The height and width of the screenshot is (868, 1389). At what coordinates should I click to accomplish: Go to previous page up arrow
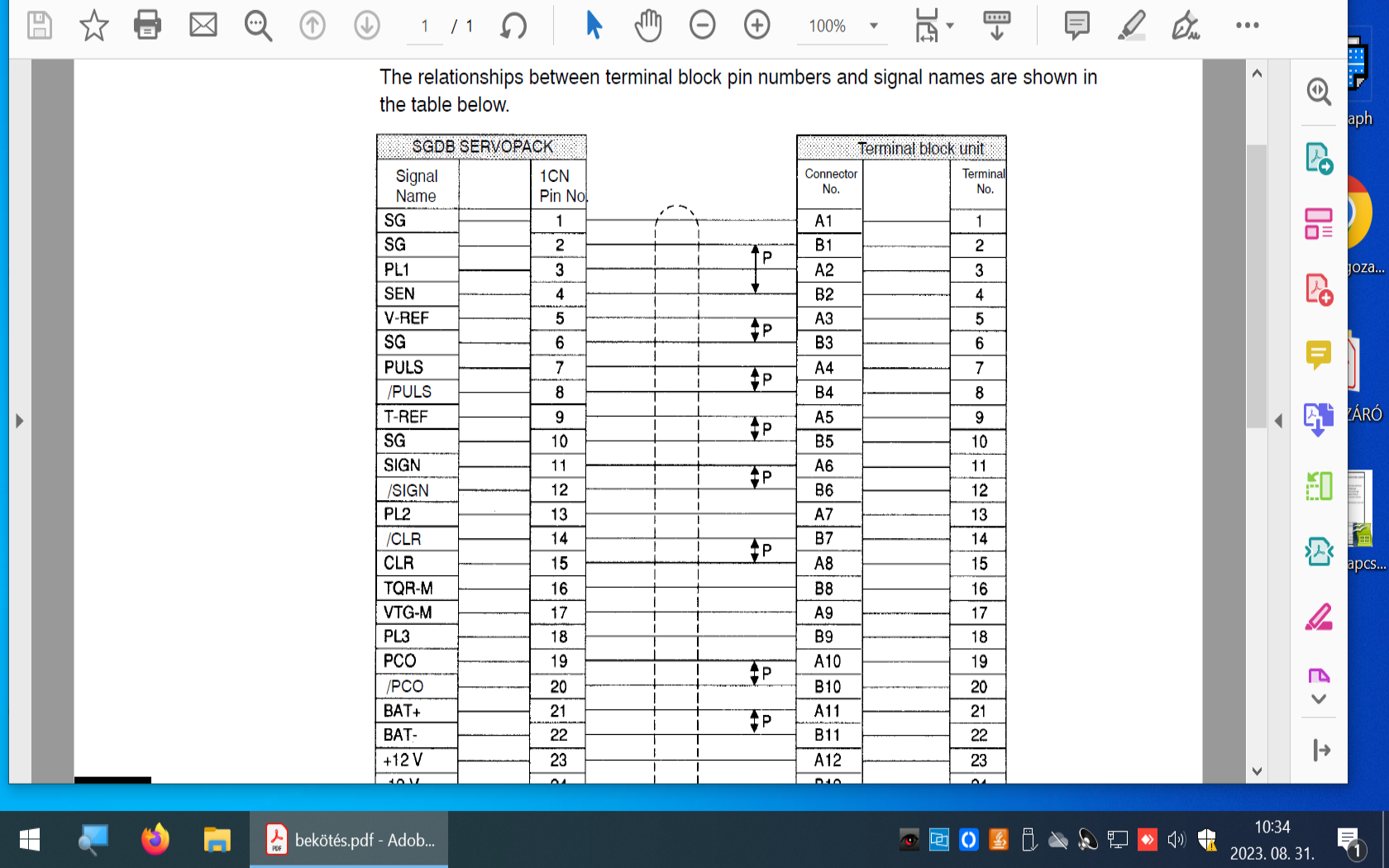click(313, 26)
